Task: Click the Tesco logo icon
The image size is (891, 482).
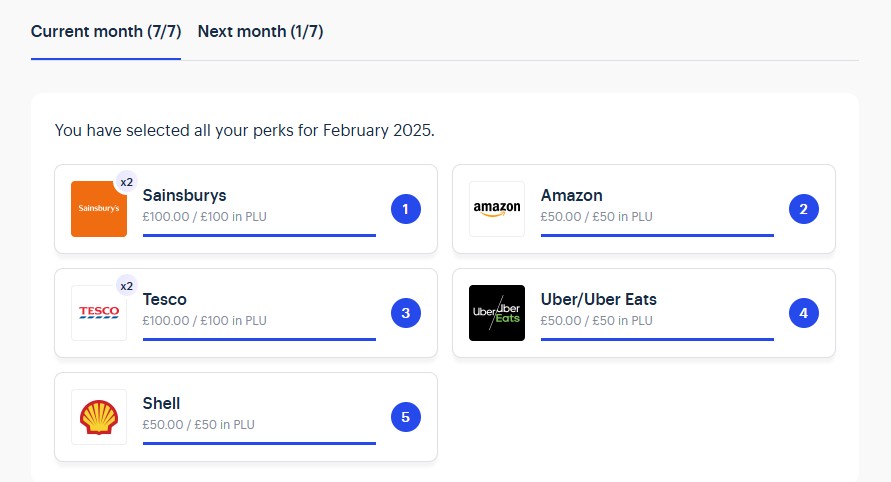Action: (99, 313)
